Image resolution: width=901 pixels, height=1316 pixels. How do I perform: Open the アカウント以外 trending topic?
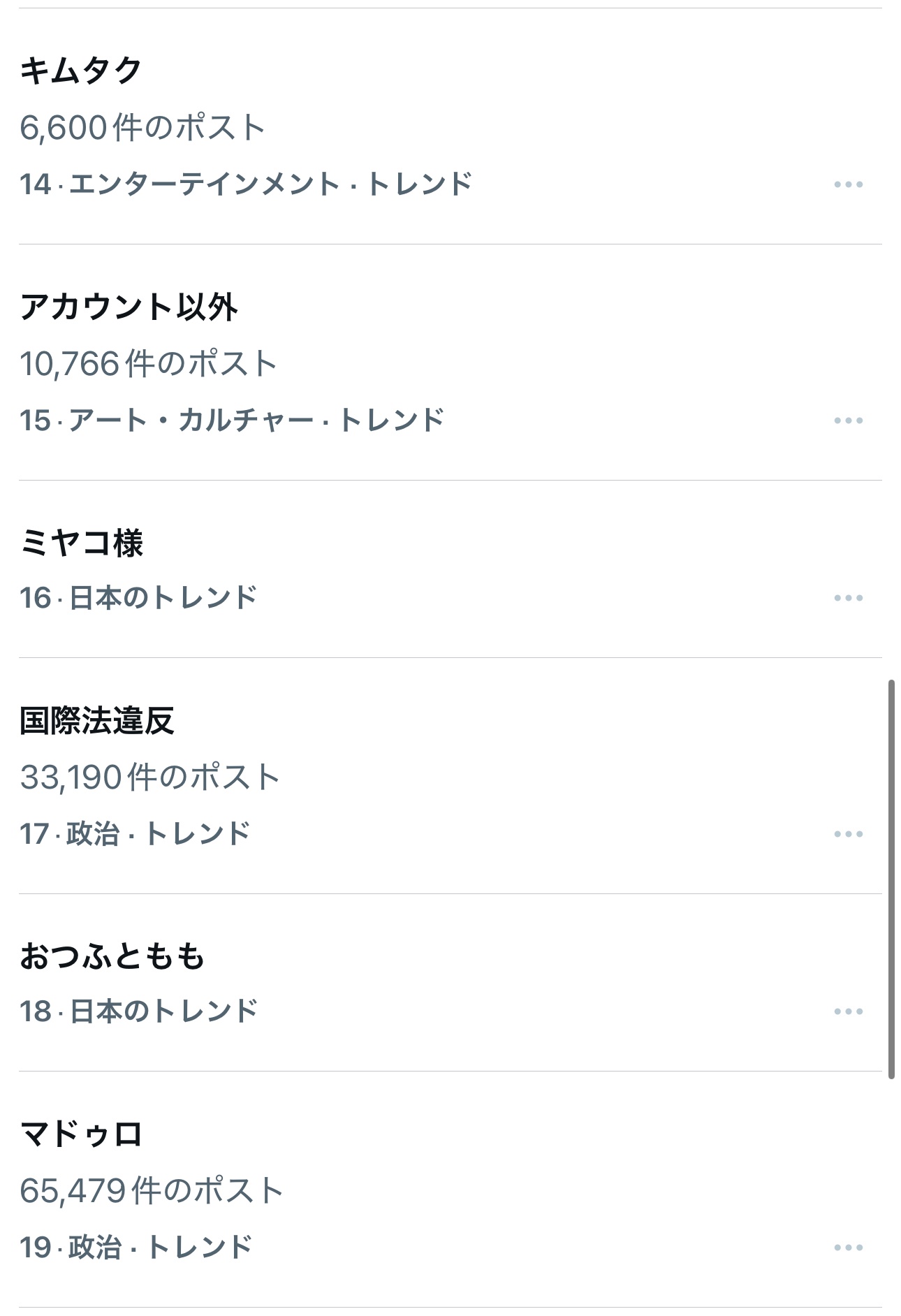[129, 307]
